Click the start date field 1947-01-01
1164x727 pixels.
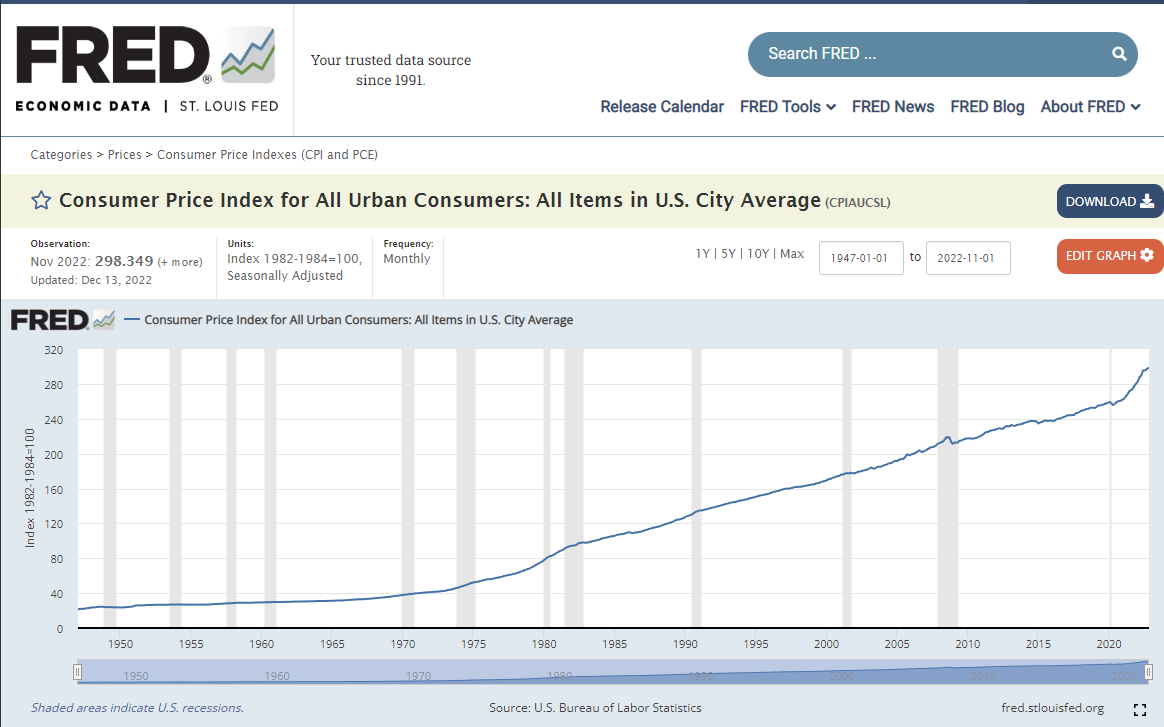[861, 258]
